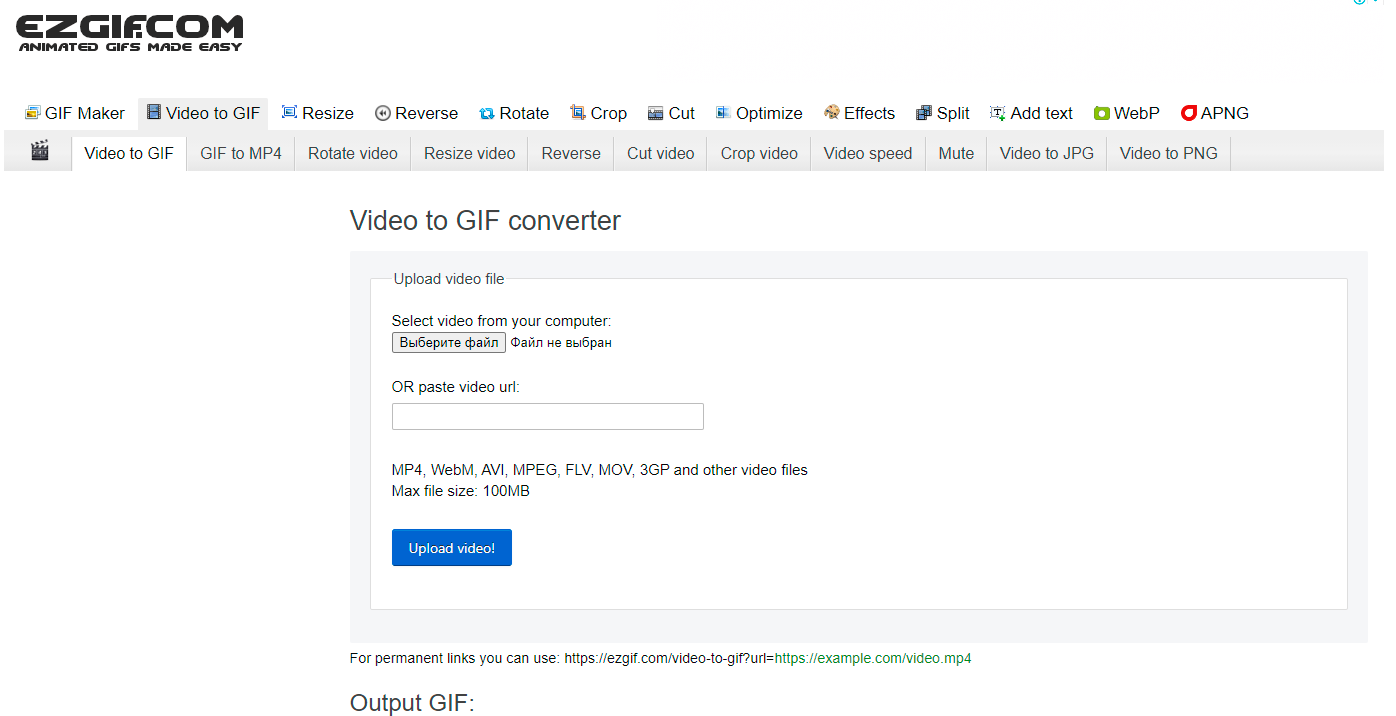Open the Add text tool
This screenshot has height=716, width=1396.
click(1031, 113)
